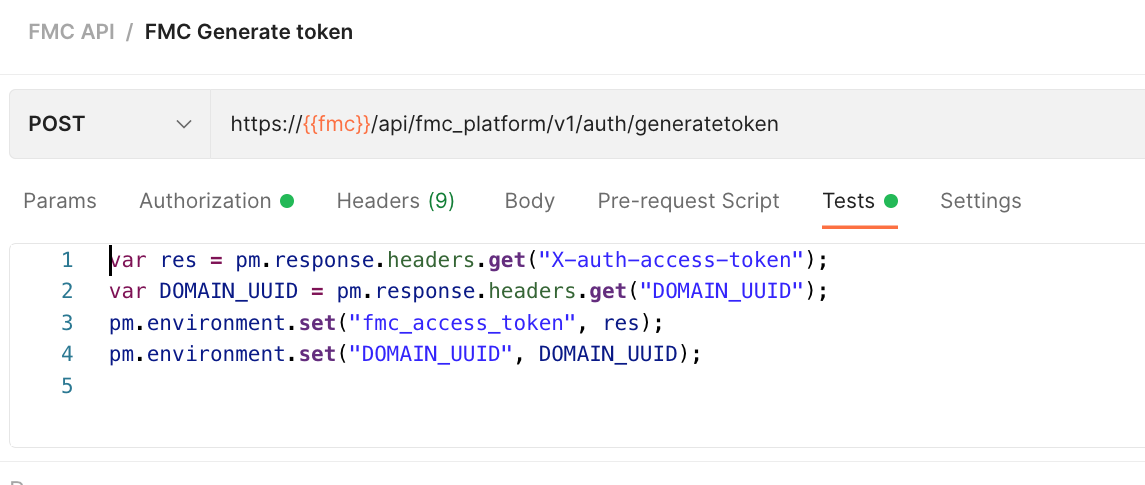Select the Tests tab

(848, 201)
